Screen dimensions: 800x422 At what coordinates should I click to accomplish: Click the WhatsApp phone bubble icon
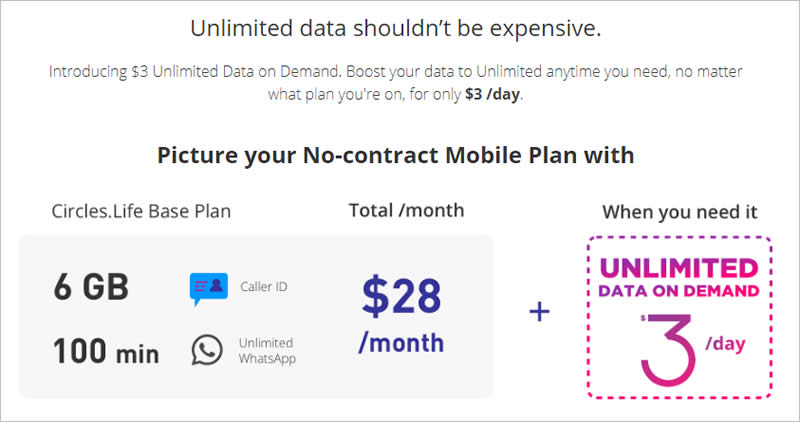pyautogui.click(x=207, y=350)
